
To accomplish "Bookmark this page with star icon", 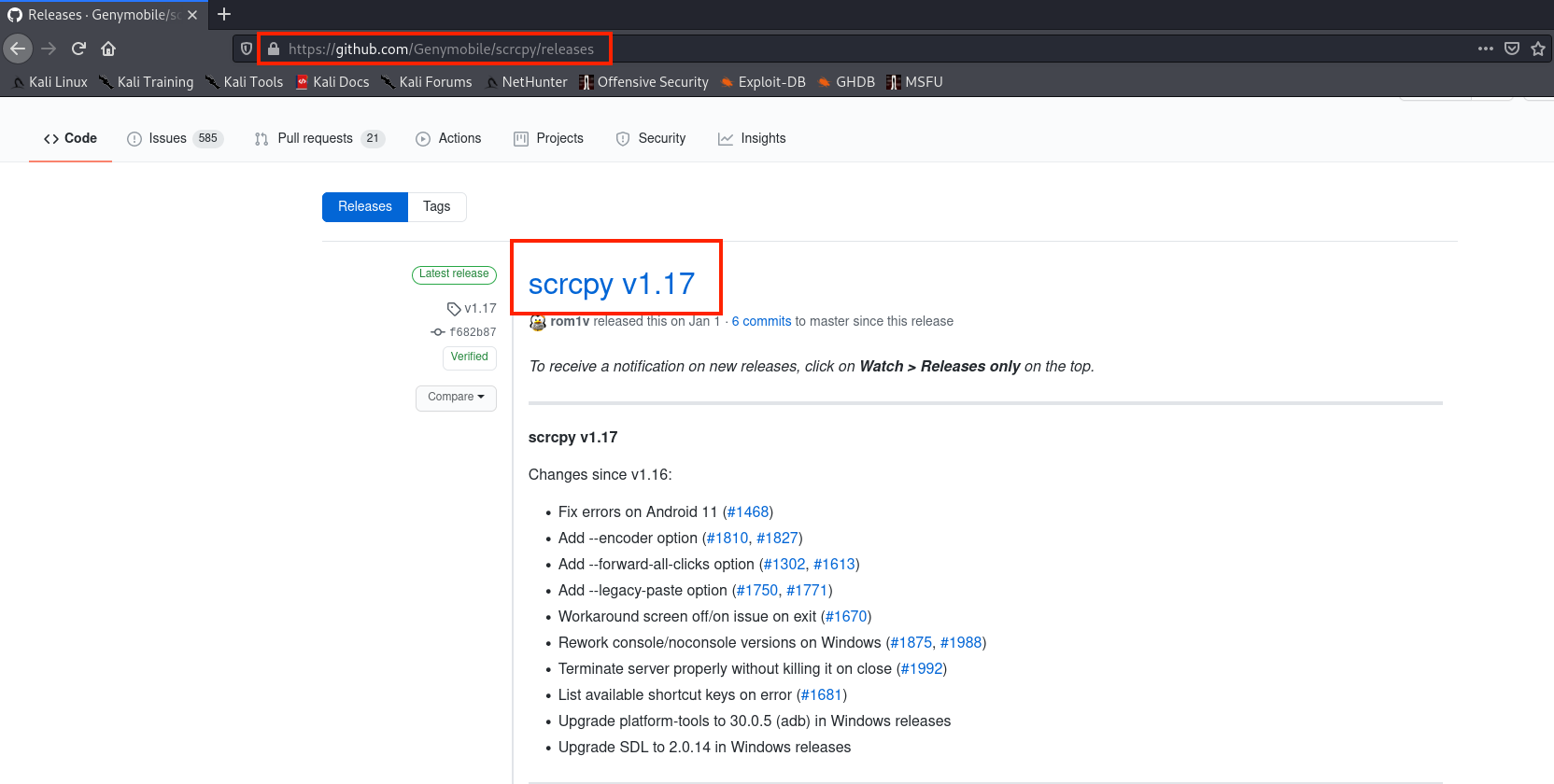I will pos(1538,49).
